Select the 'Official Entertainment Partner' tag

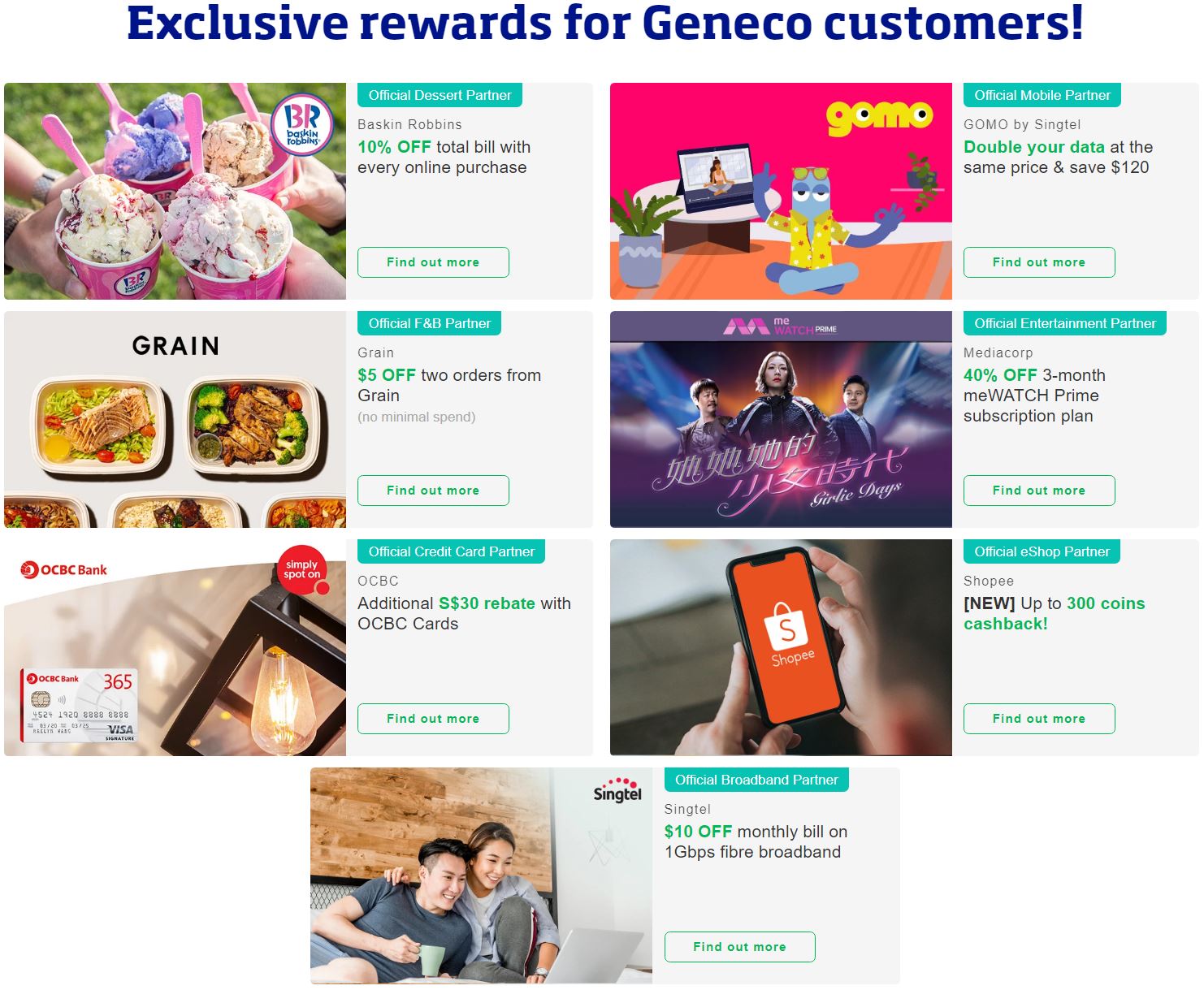pyautogui.click(x=1065, y=323)
